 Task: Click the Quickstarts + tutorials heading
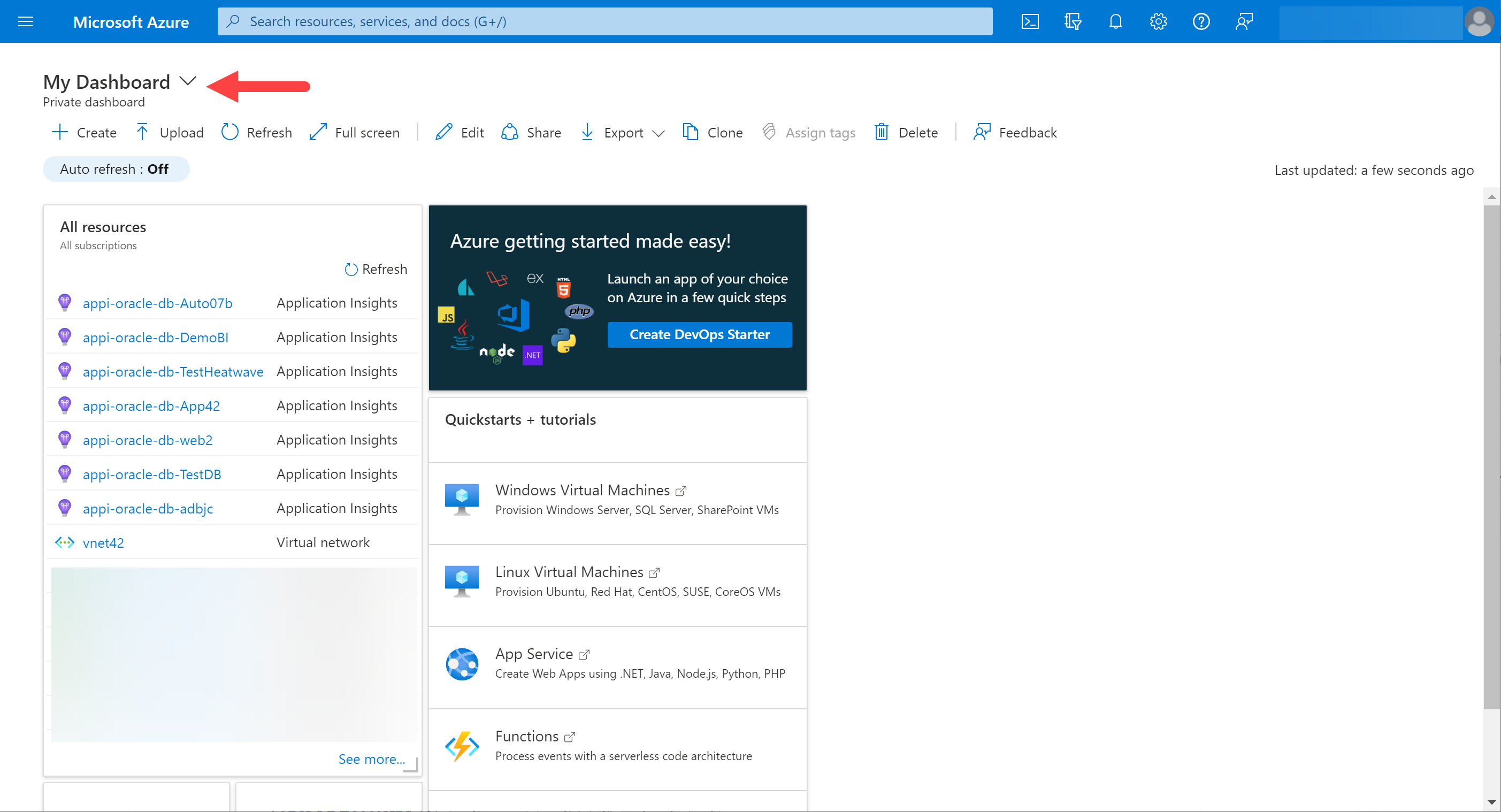click(x=520, y=419)
